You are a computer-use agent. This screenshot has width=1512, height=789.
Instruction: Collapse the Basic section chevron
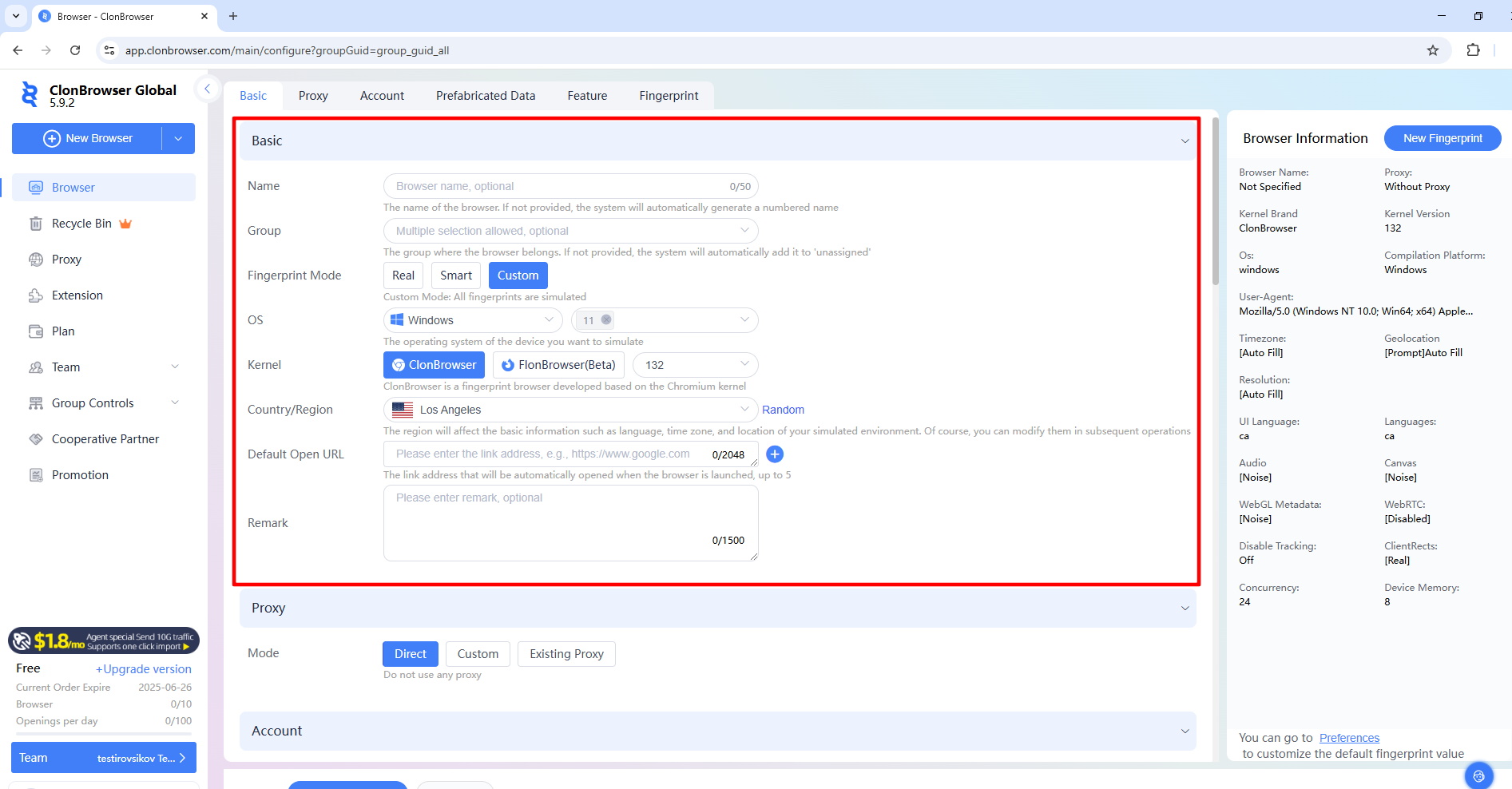point(1185,141)
